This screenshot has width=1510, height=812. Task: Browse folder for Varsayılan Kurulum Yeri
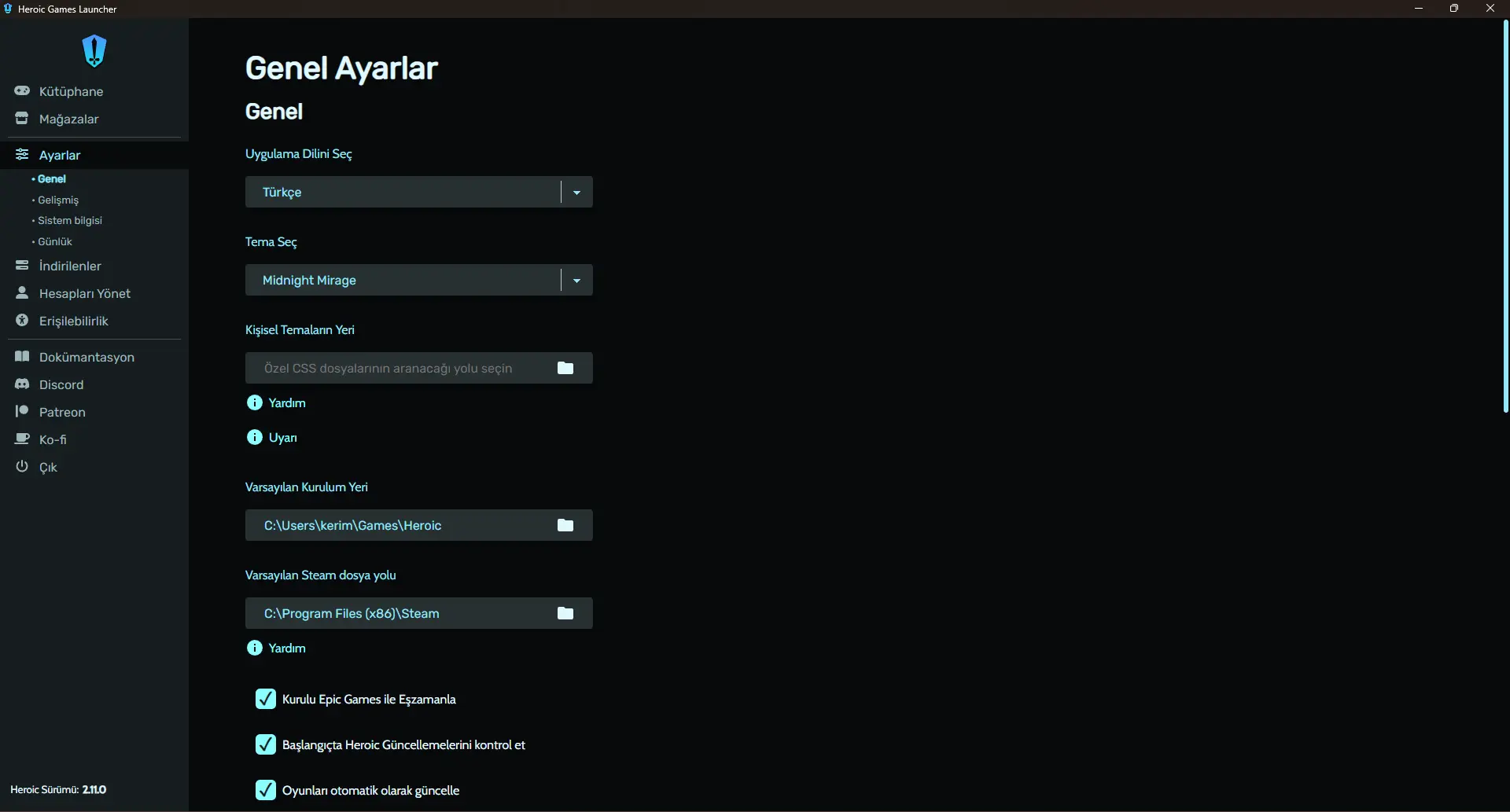click(x=565, y=525)
